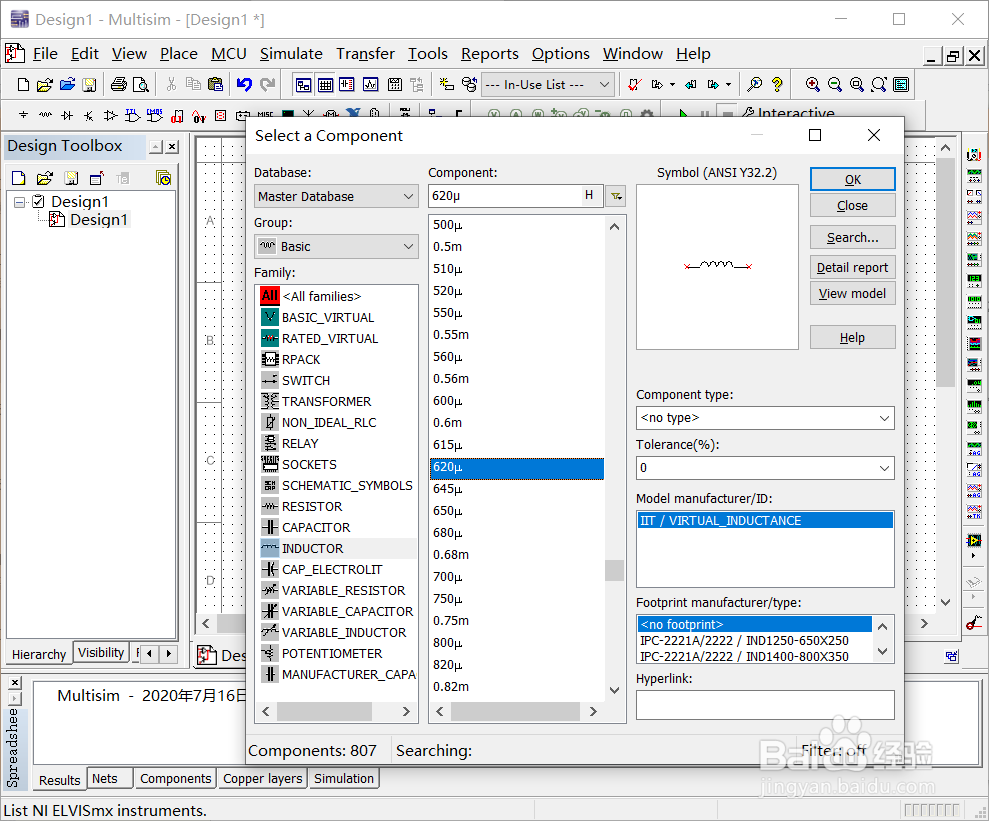Place a TTL component icon

click(132, 115)
